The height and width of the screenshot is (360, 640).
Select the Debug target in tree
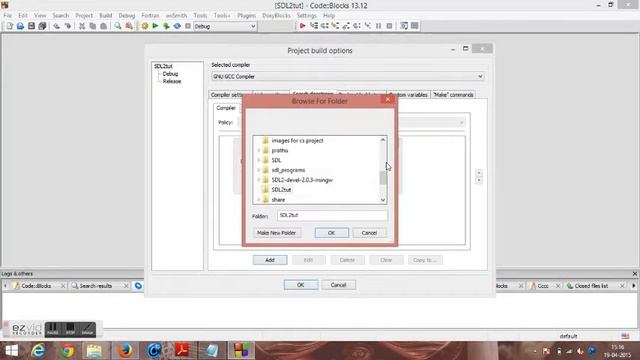click(x=170, y=74)
